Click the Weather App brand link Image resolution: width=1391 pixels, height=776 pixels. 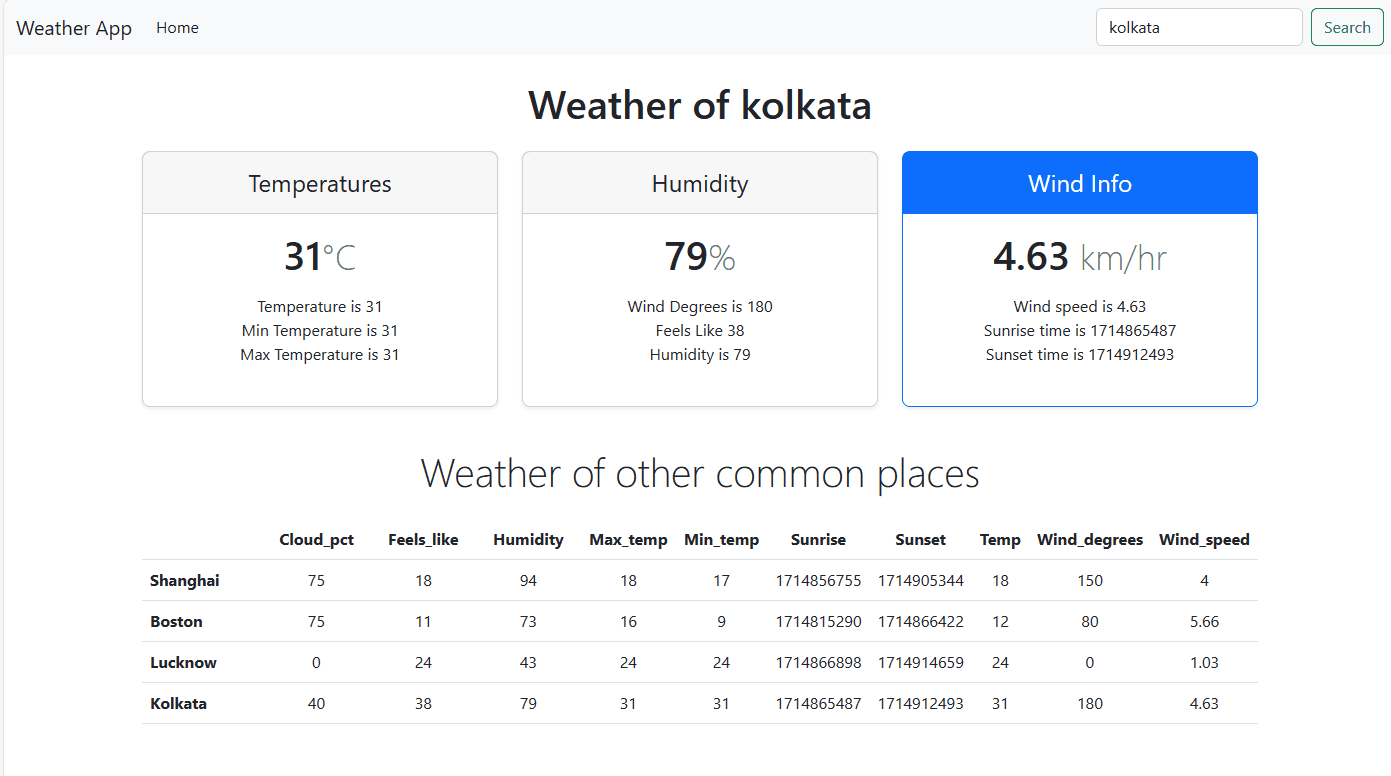click(x=74, y=28)
